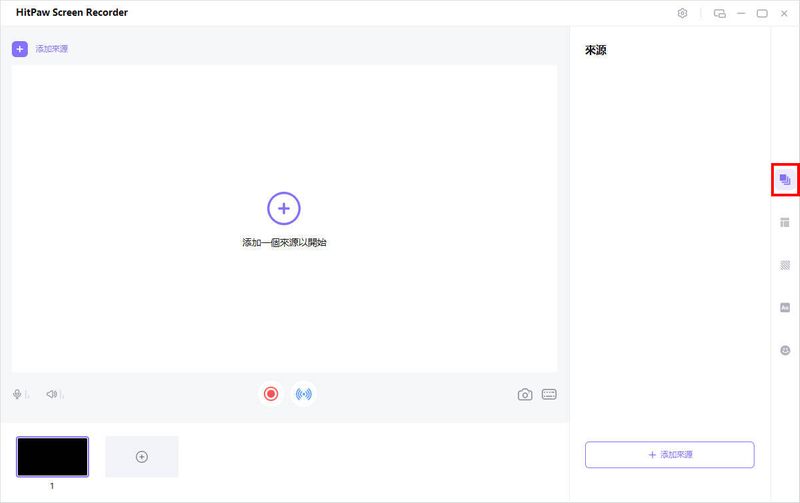Click the purple plus icon beside 添加來源

[x=20, y=49]
